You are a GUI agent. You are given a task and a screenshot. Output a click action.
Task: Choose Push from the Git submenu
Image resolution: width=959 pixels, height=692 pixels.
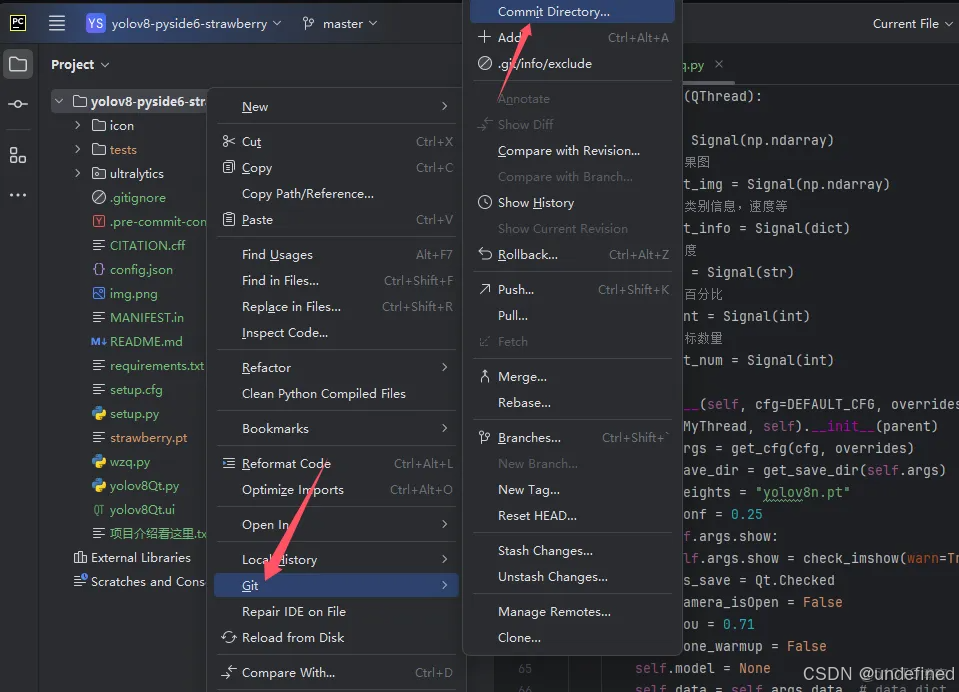coord(516,289)
